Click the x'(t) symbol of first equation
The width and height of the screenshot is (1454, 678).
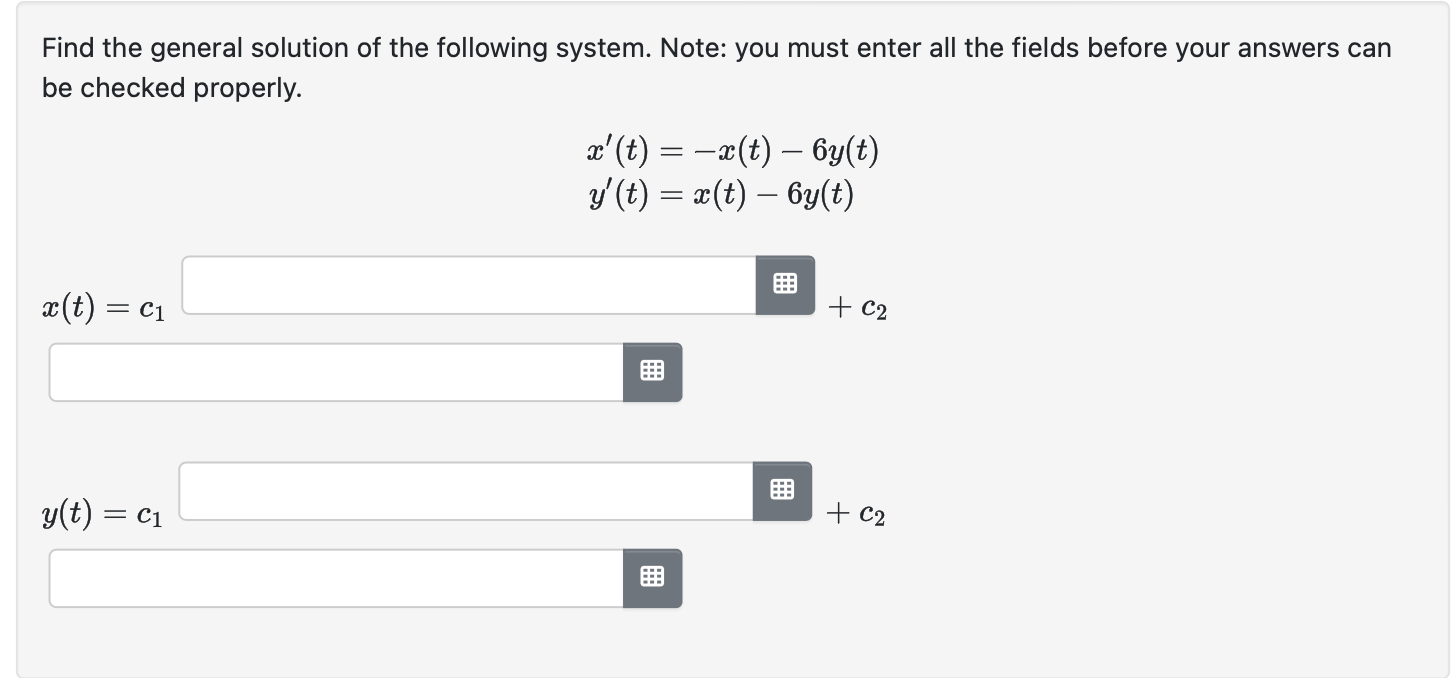(x=619, y=151)
